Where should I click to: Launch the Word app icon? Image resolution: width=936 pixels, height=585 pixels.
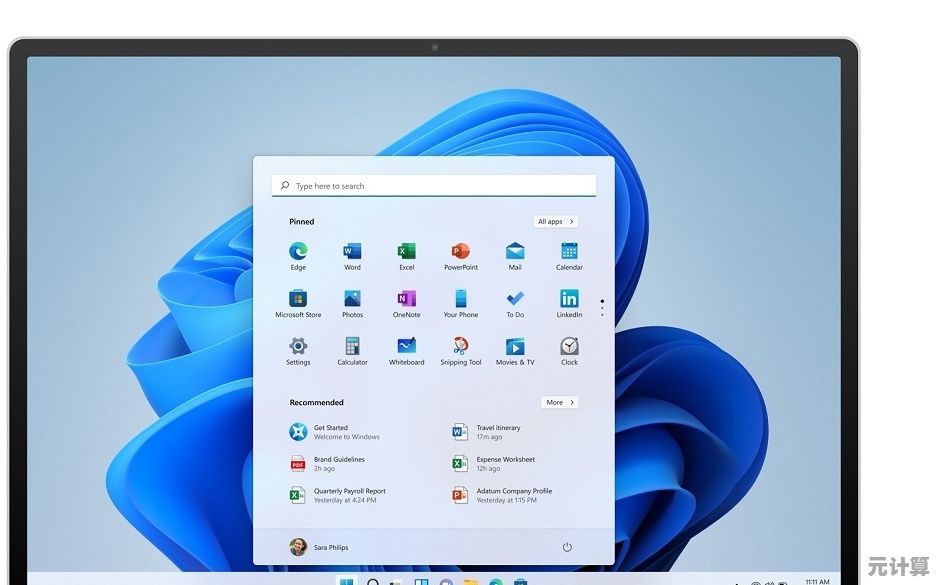[x=352, y=252]
